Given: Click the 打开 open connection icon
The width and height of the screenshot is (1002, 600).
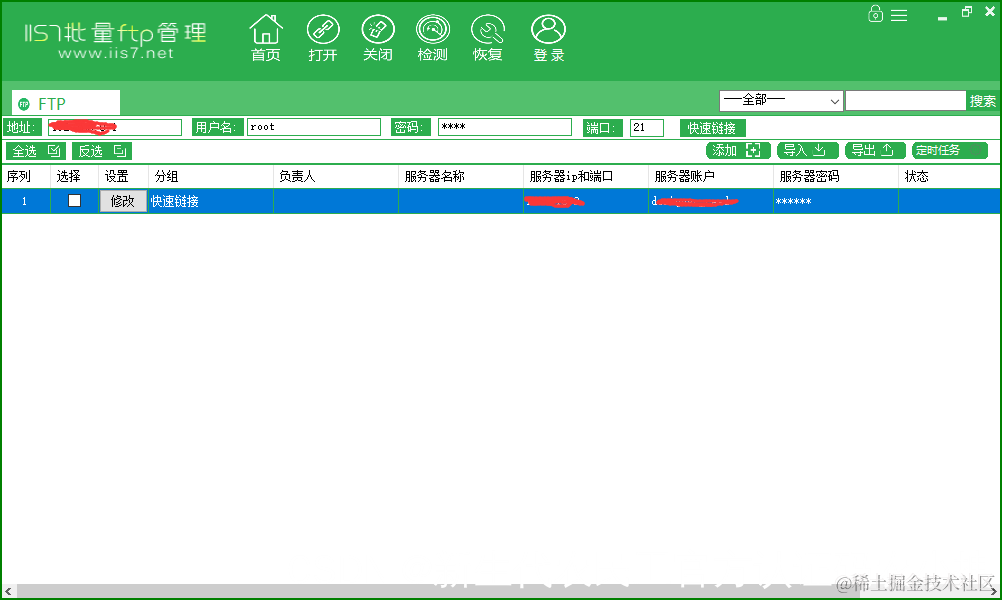Looking at the screenshot, I should point(323,38).
